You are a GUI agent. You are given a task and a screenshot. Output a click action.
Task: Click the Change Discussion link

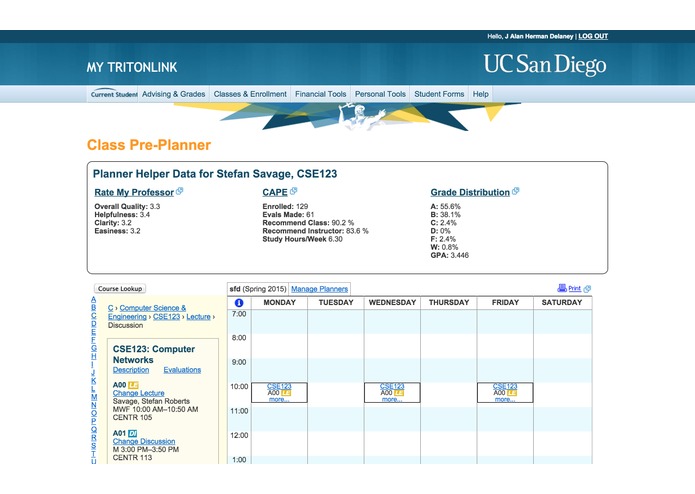(x=144, y=441)
